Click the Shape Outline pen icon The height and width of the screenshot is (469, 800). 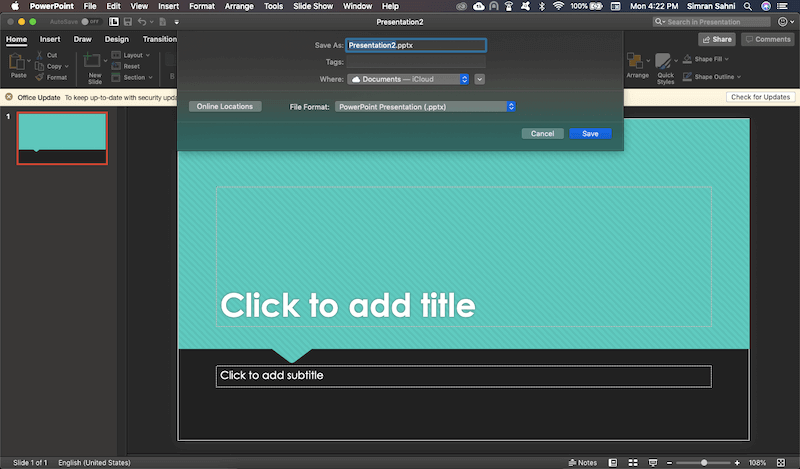687,77
